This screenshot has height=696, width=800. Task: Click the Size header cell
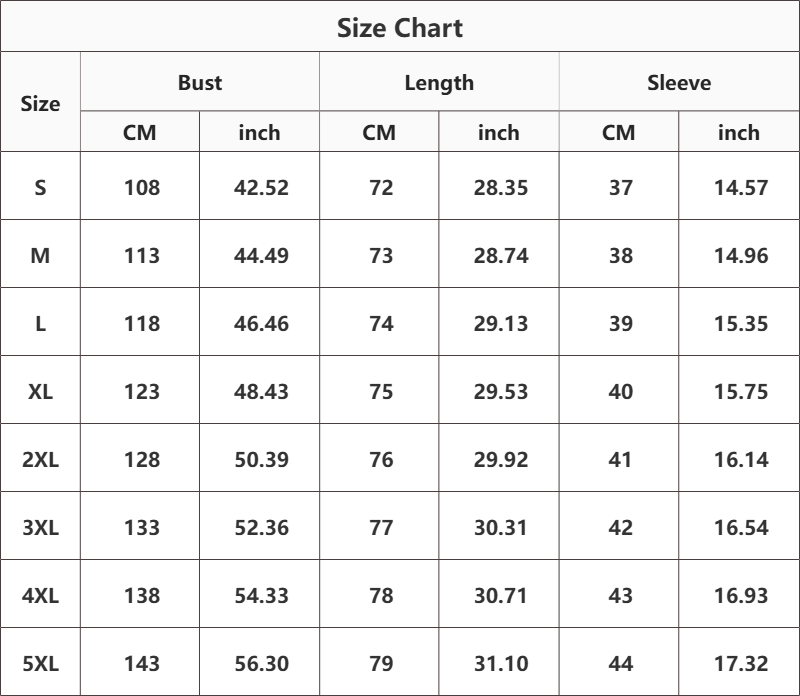40,103
